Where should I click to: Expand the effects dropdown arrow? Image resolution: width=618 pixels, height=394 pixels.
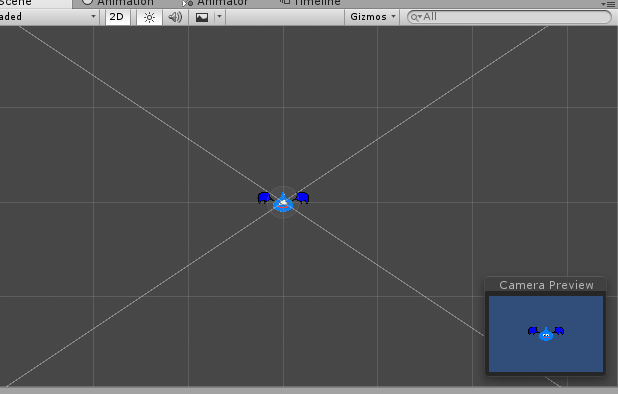coord(220,17)
